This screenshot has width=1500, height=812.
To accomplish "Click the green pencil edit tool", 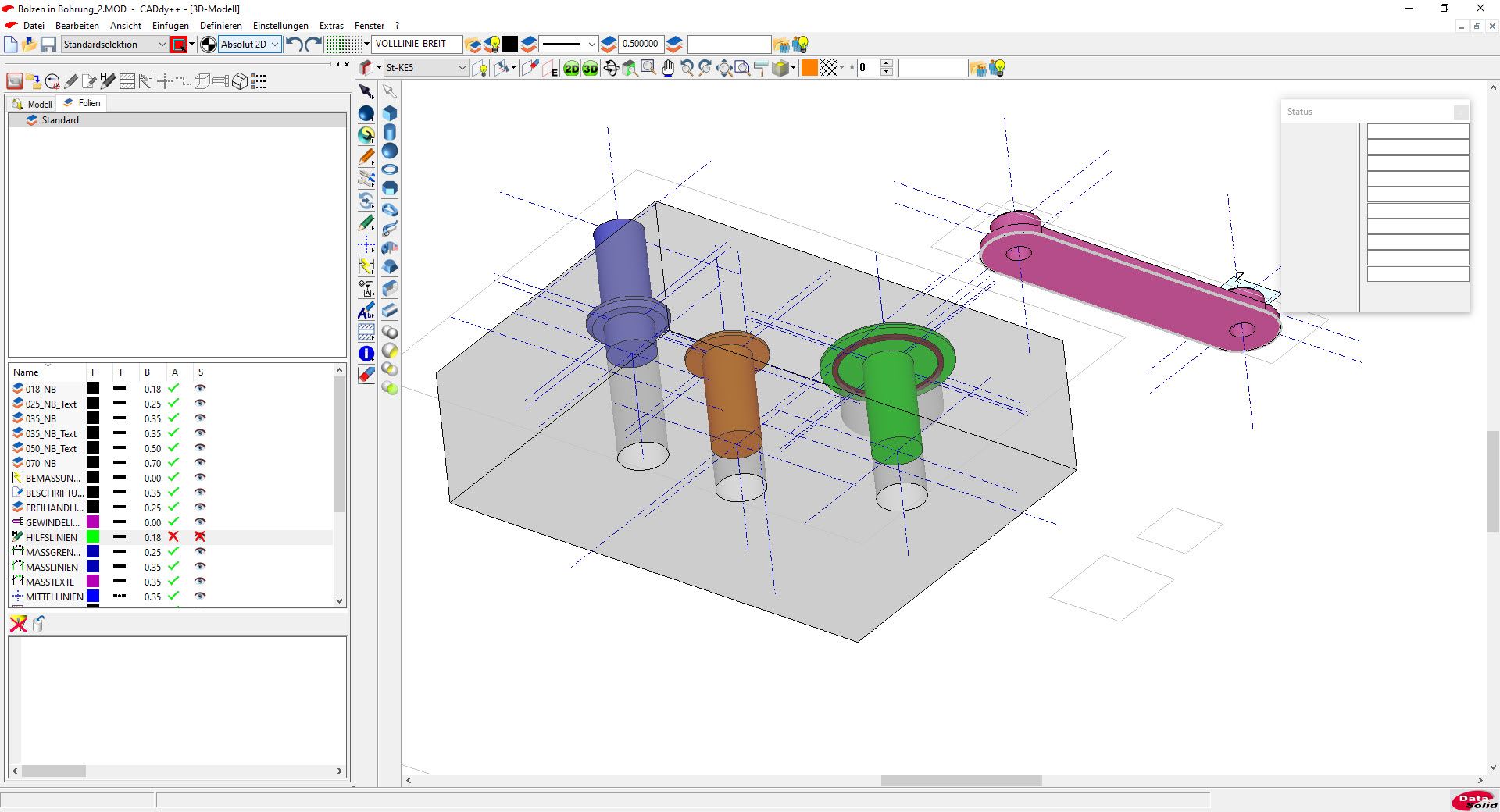I will coord(366,224).
